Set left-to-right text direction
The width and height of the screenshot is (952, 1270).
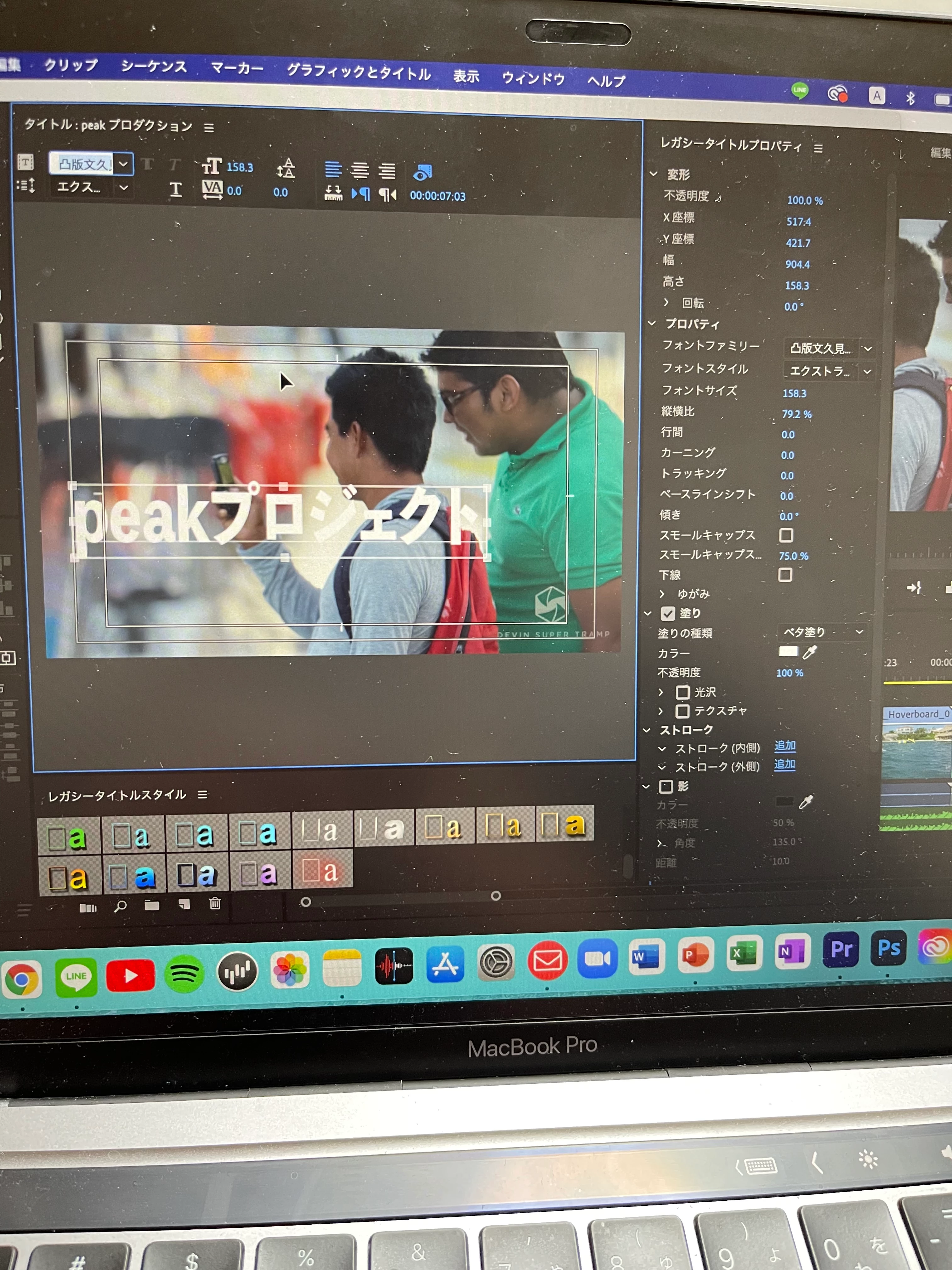(360, 194)
